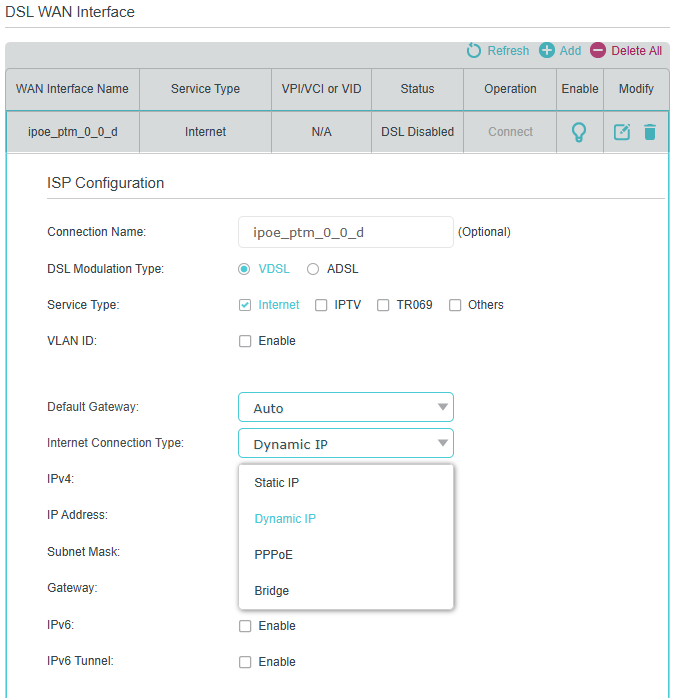Click the DSL Disabled status cell
The width and height of the screenshot is (675, 698).
pos(417,132)
